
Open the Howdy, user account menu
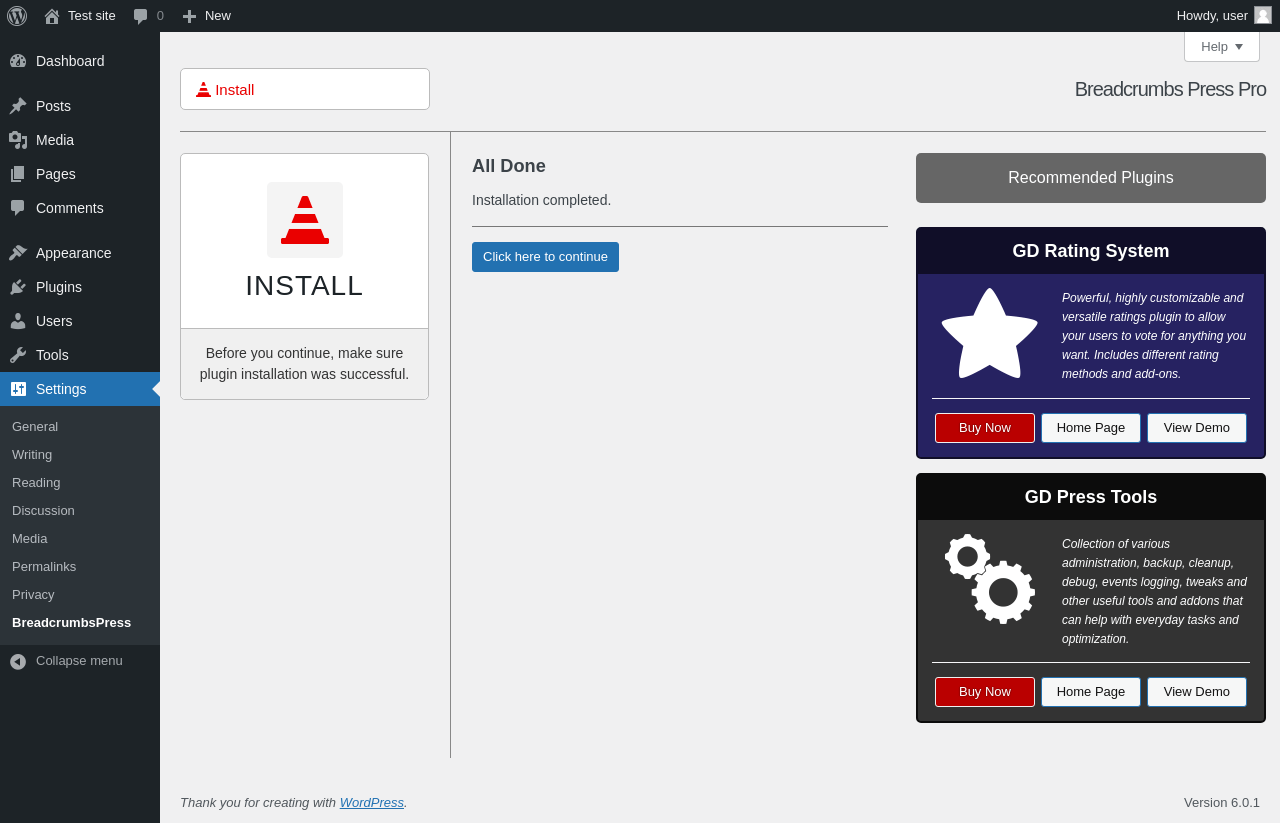tap(1224, 16)
